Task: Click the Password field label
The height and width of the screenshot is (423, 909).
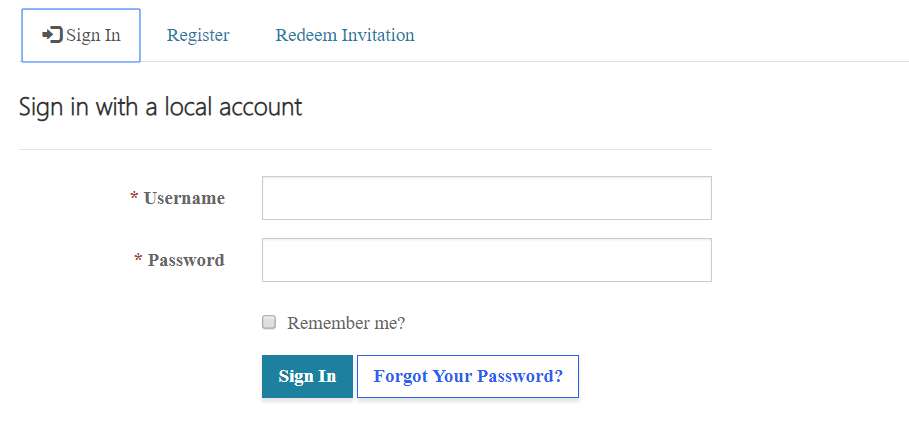Action: click(186, 260)
